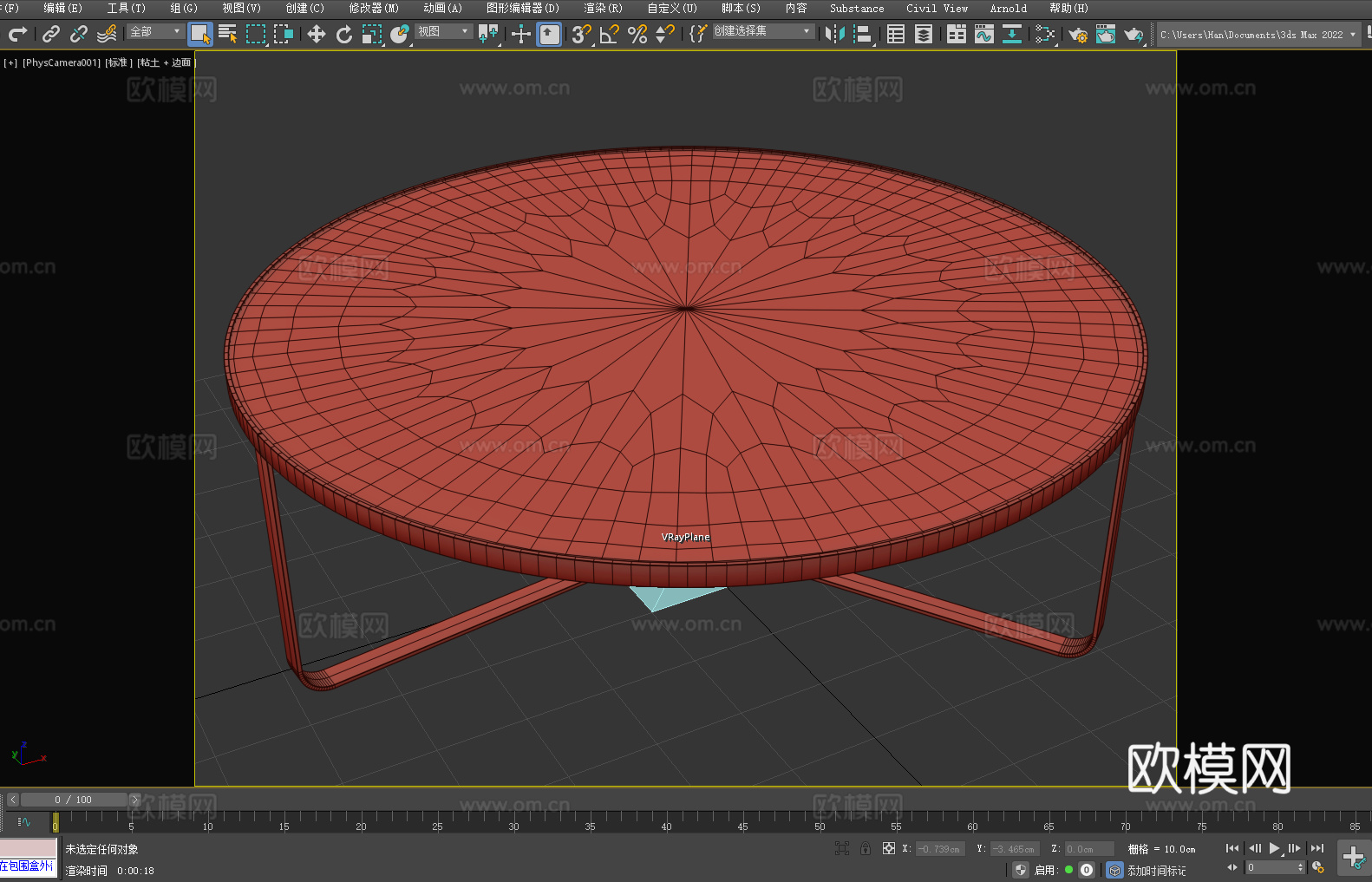Screen dimensions: 1372x882
Task: Activate the Select Object tool
Action: point(200,34)
